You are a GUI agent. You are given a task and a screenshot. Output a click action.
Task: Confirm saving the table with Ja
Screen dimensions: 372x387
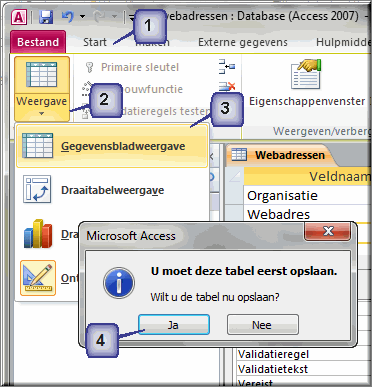tap(174, 325)
